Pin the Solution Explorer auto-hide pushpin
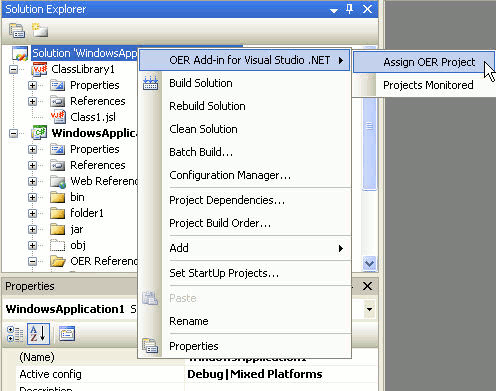 pyautogui.click(x=349, y=9)
